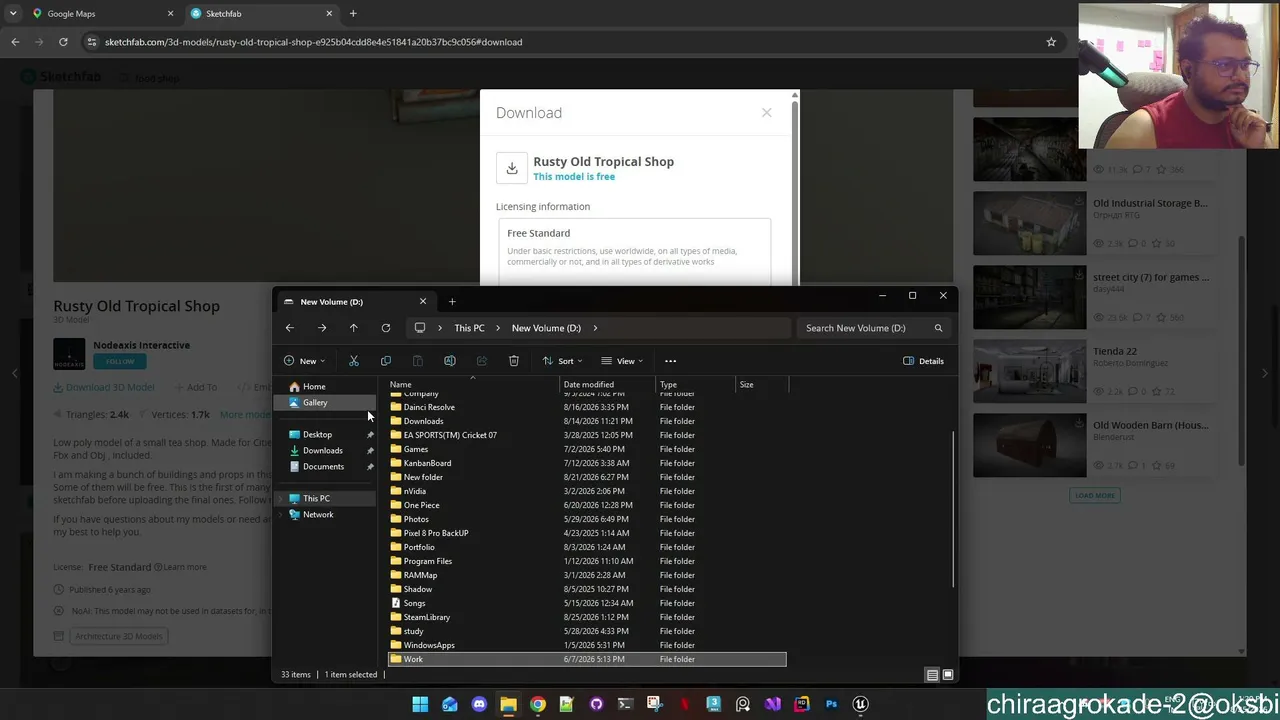Open the New dropdown in Explorer
Viewport: 1280px width, 720px height.
click(304, 361)
